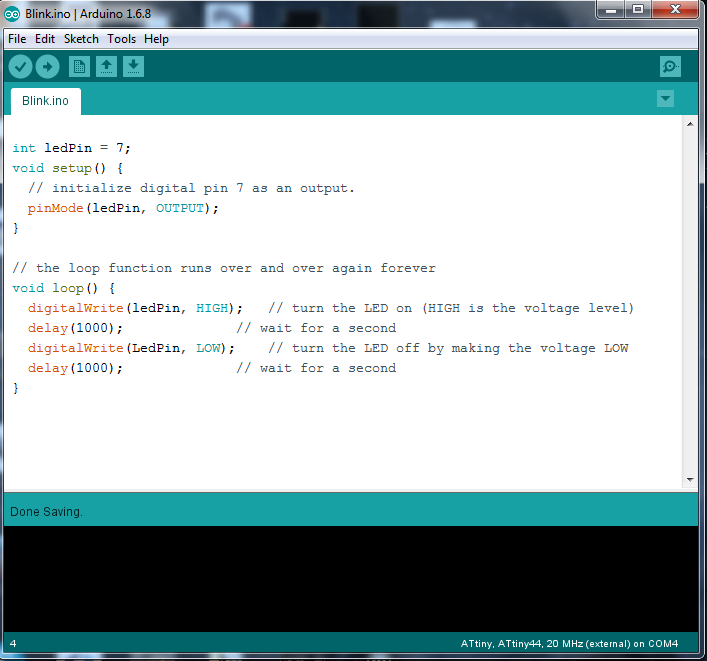Click the editor scrollbar up arrow

(690, 124)
